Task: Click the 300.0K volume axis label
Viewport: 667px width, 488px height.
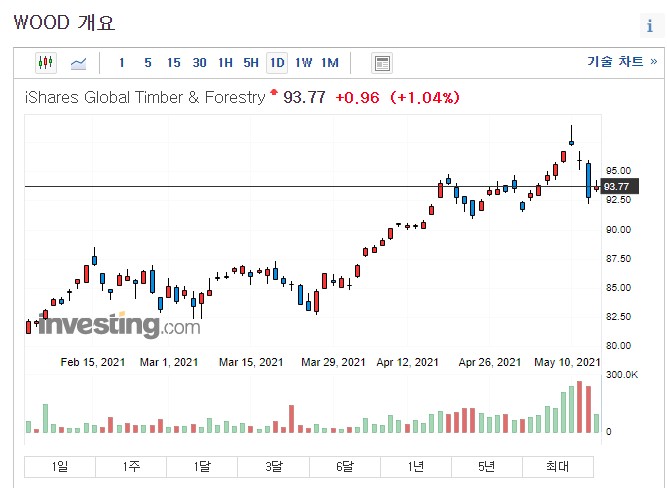Action: coord(621,375)
